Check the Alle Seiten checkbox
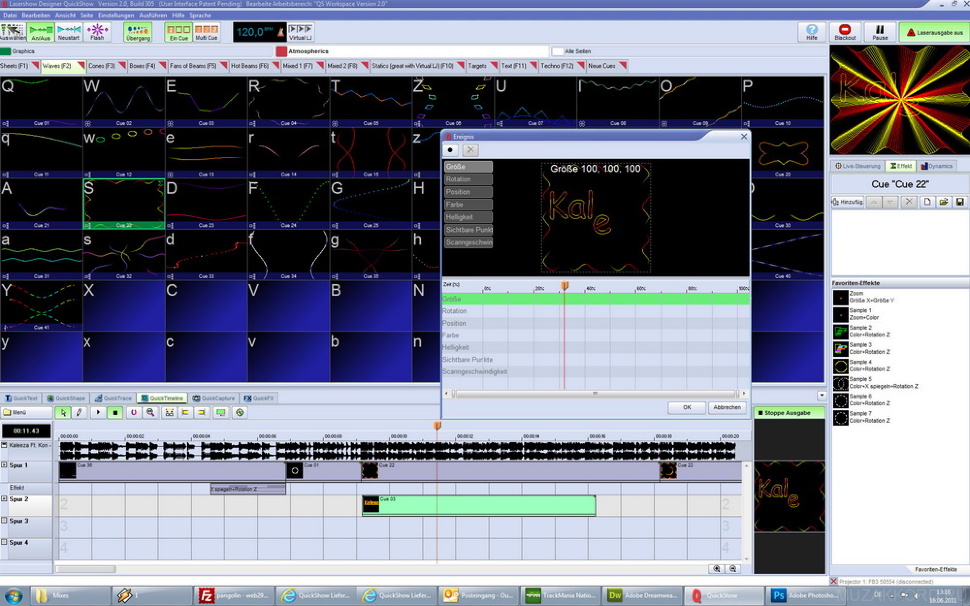This screenshot has width=970, height=606. pos(557,51)
